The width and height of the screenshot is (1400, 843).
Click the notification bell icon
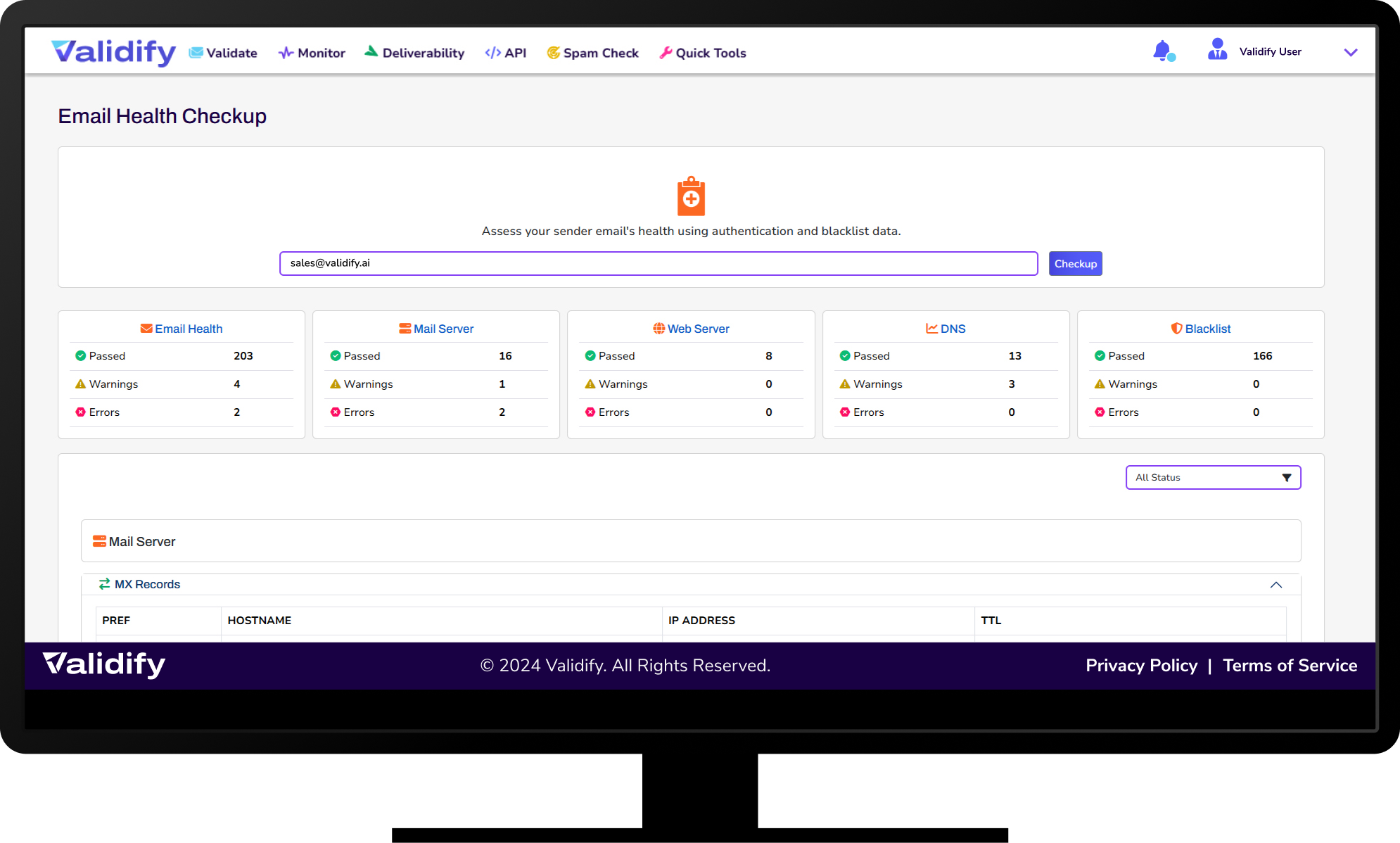pyautogui.click(x=1162, y=51)
